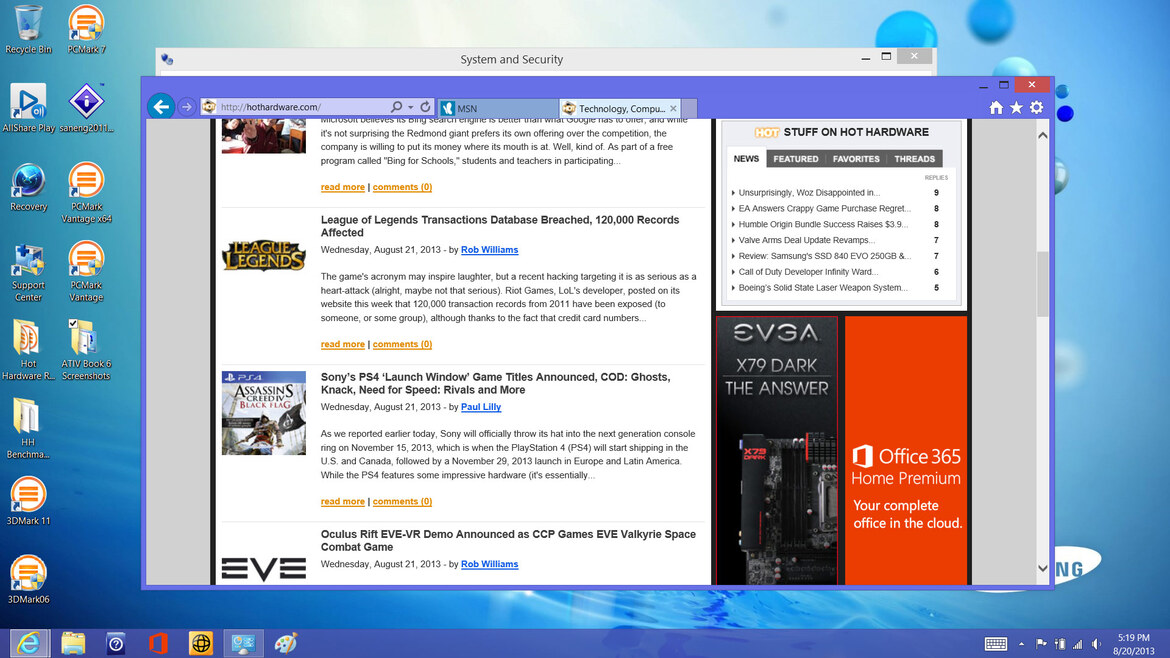Open comments (0) under Sony PS4 article
Viewport: 1170px width, 658px height.
(402, 501)
